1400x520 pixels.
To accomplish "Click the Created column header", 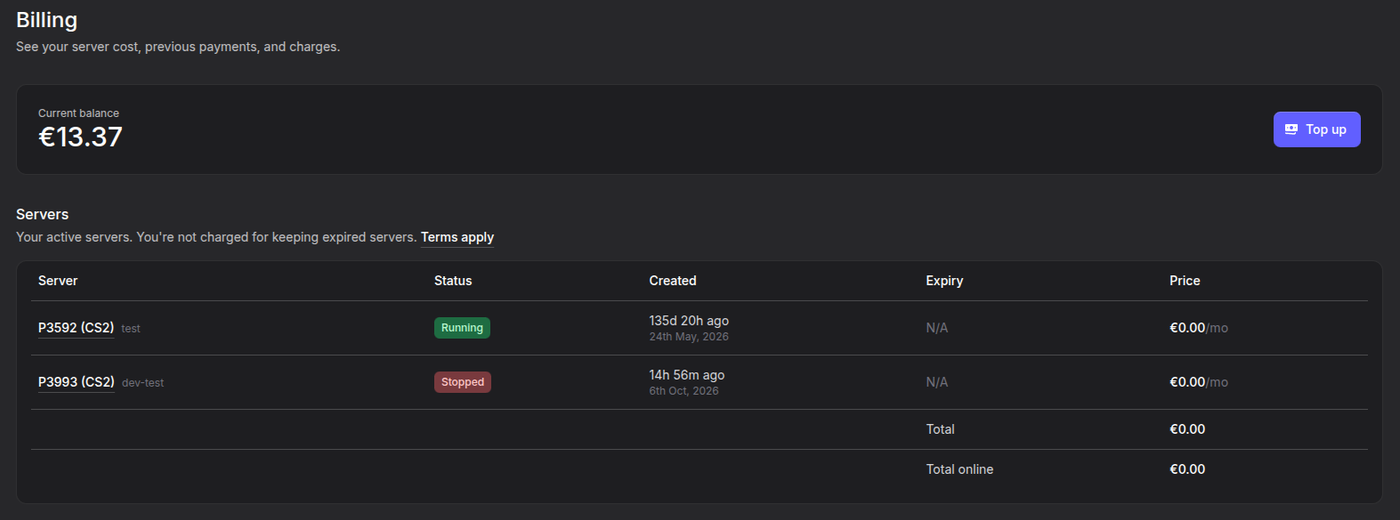I will tap(673, 280).
